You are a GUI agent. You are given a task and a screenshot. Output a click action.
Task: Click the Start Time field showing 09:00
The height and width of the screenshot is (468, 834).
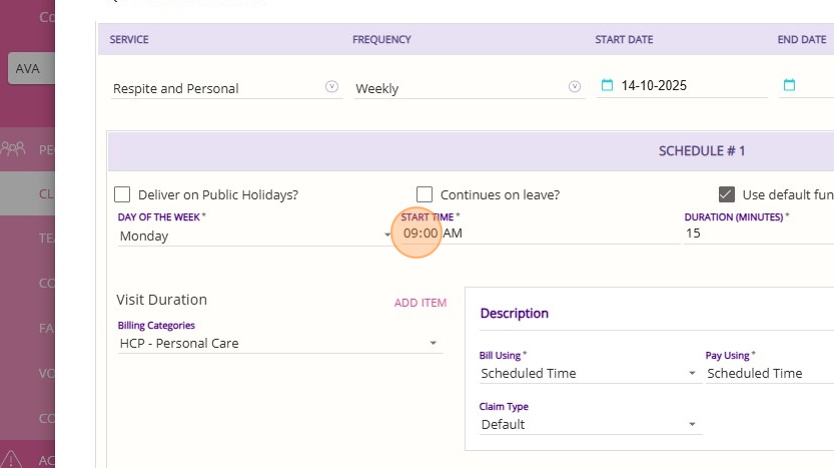pyautogui.click(x=421, y=234)
